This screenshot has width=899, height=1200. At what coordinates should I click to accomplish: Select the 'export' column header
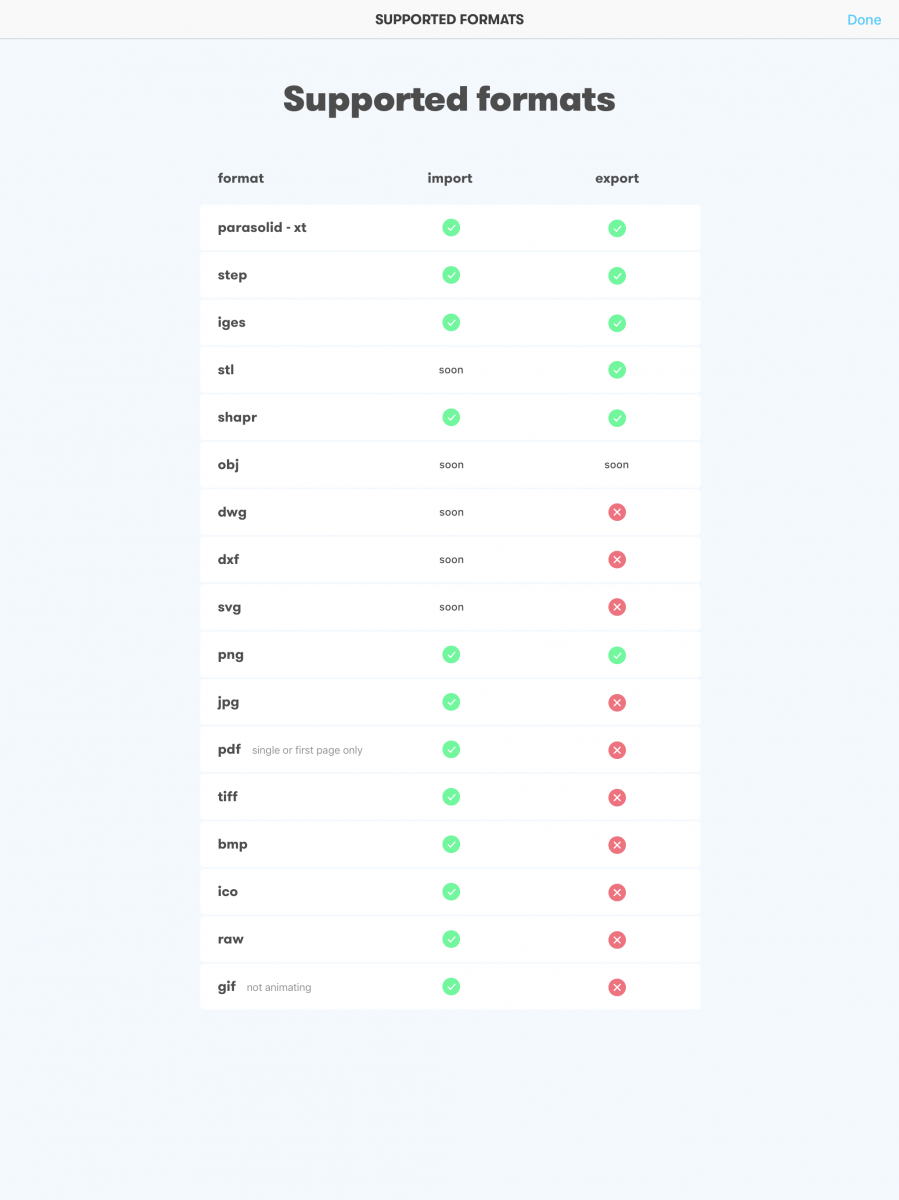coord(617,178)
